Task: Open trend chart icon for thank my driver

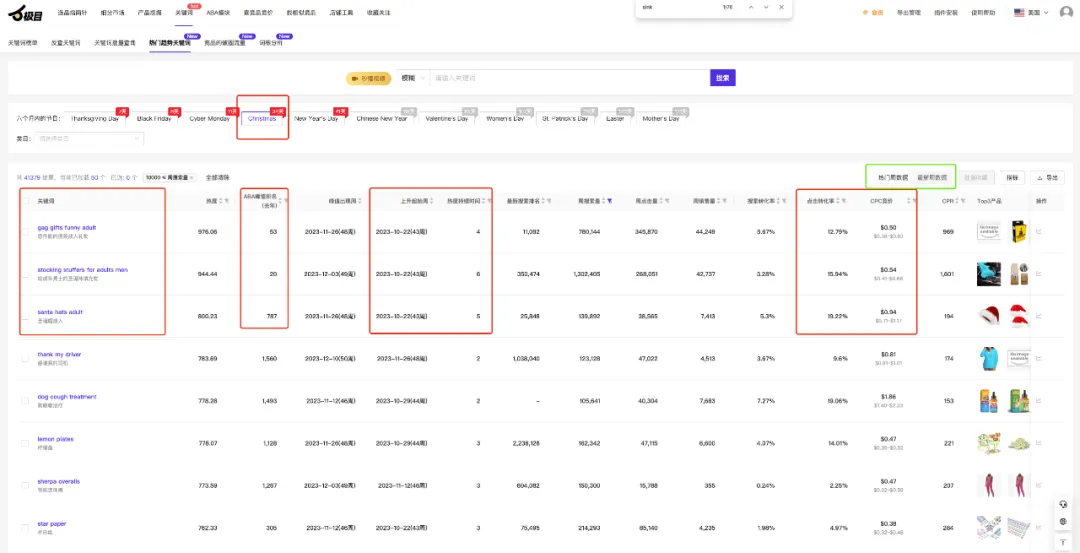Action: 1039,358
